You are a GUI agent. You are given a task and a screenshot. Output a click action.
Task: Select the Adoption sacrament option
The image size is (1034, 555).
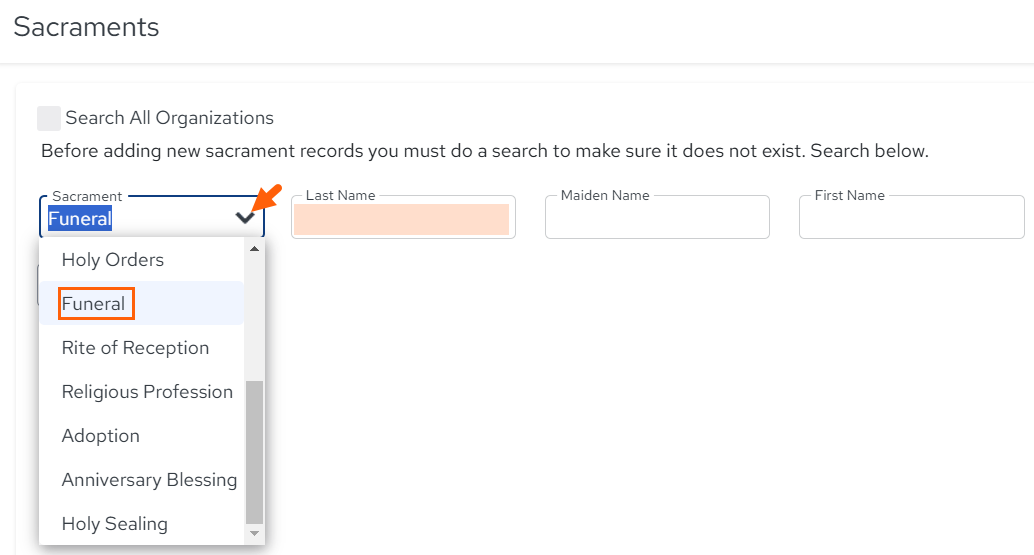142,436
